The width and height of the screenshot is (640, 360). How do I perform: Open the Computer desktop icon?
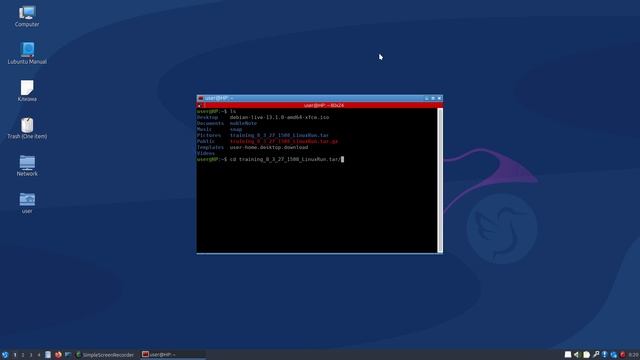point(27,16)
